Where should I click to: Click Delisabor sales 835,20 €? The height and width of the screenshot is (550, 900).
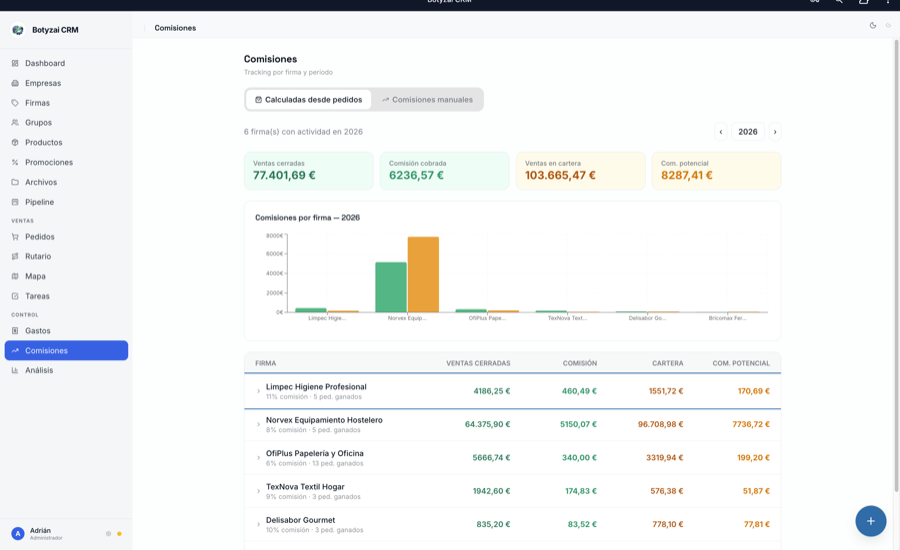pyautogui.click(x=493, y=524)
